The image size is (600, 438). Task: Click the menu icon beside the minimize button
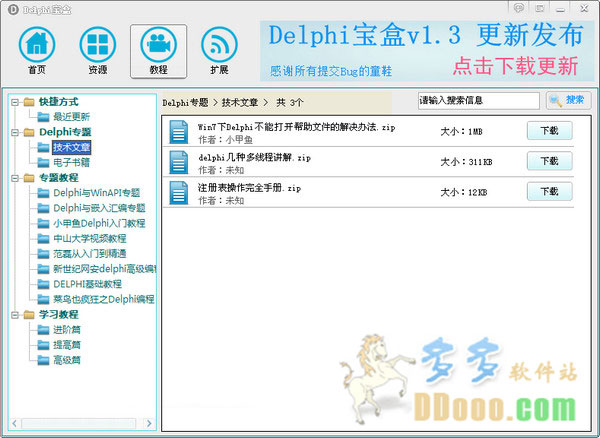[x=540, y=8]
